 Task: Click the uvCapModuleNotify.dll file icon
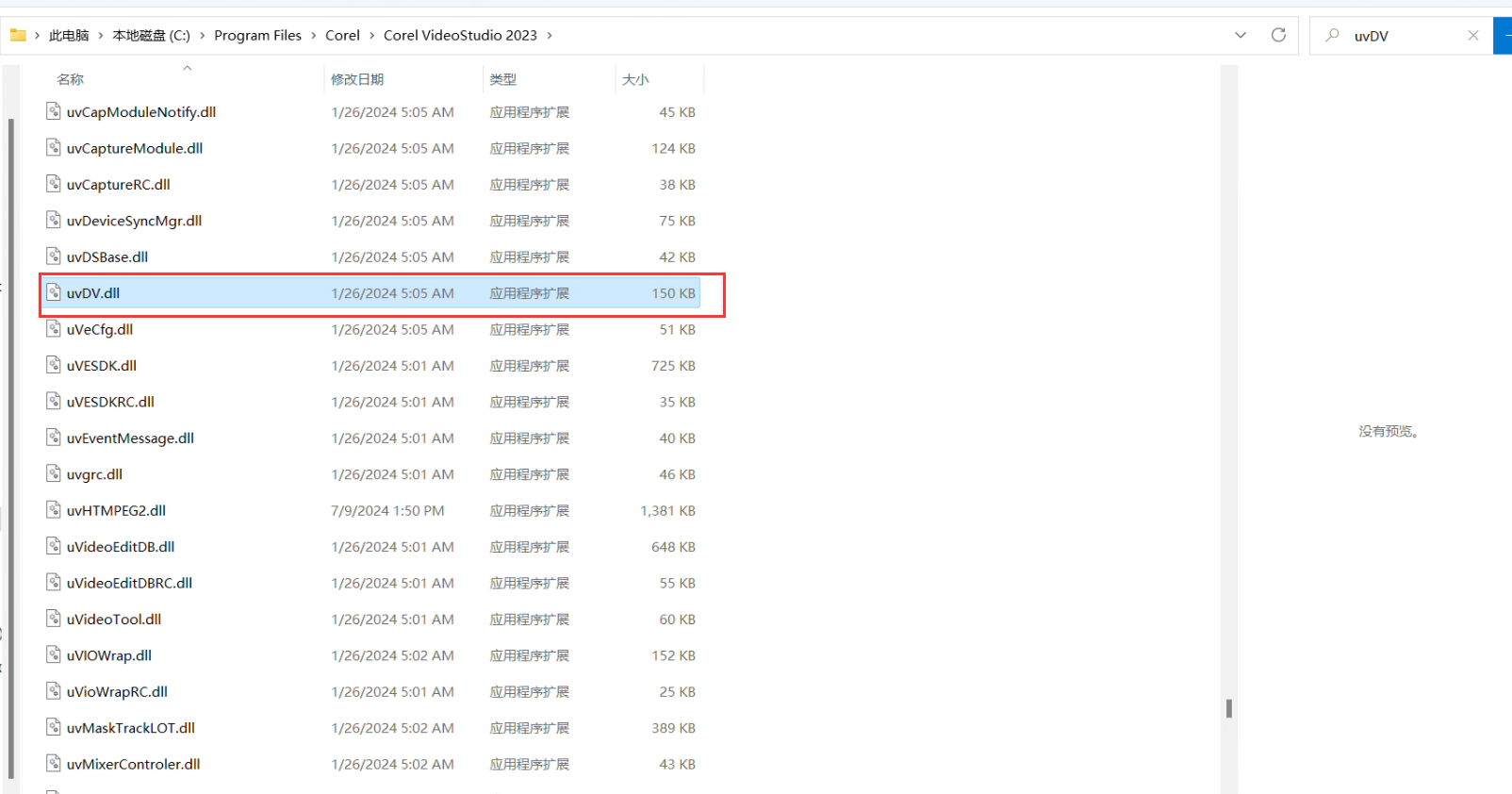[x=54, y=111]
